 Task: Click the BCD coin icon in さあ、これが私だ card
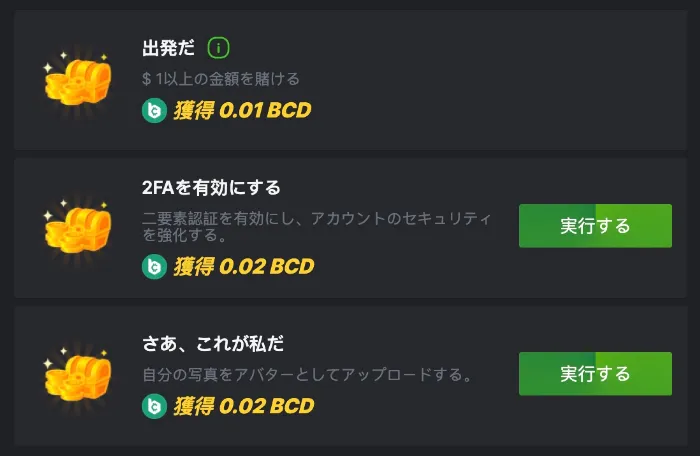point(153,405)
